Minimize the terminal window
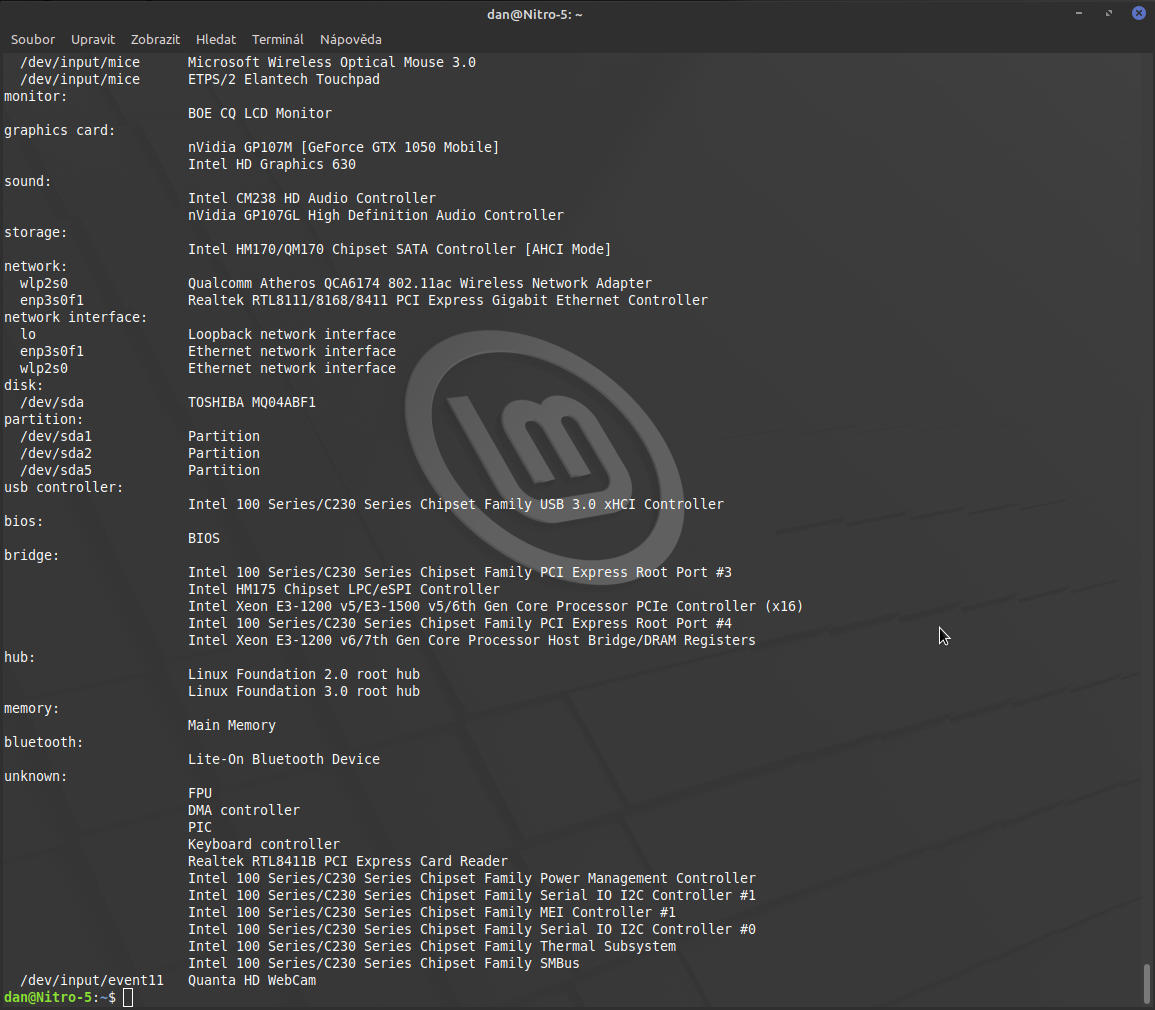Screen dimensions: 1155x1010 (1079, 13)
